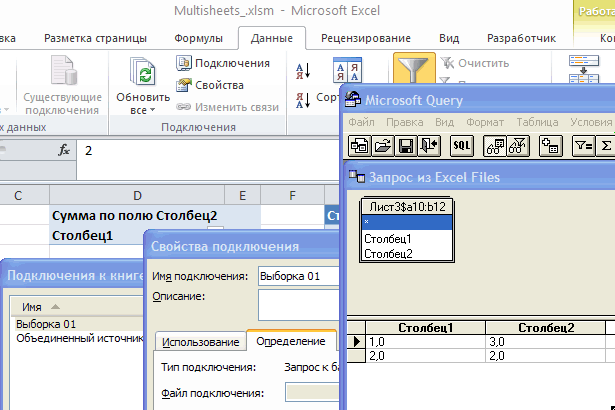Click the Return Data door icon
This screenshot has height=410, width=615.
pyautogui.click(x=429, y=146)
